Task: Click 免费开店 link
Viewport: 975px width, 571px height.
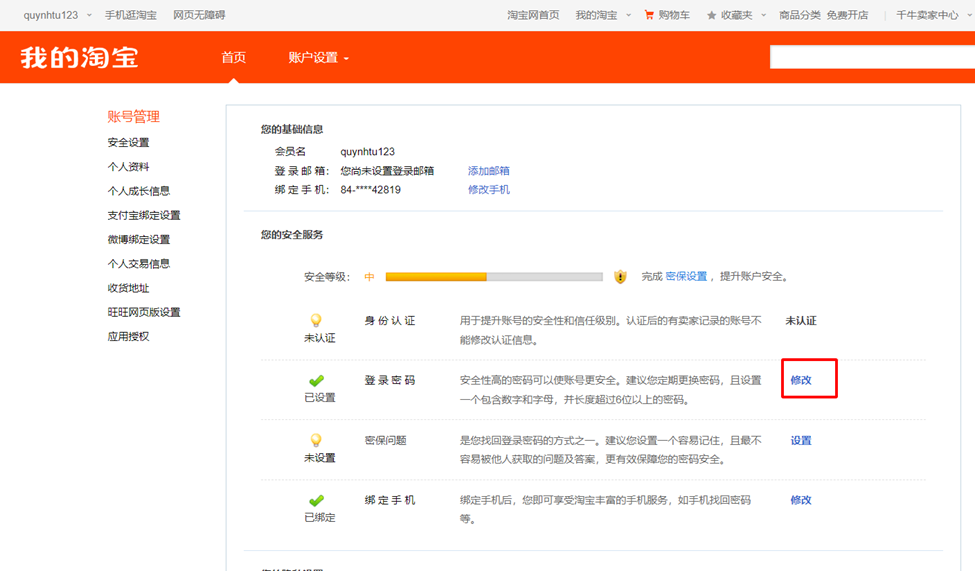Action: click(x=847, y=15)
